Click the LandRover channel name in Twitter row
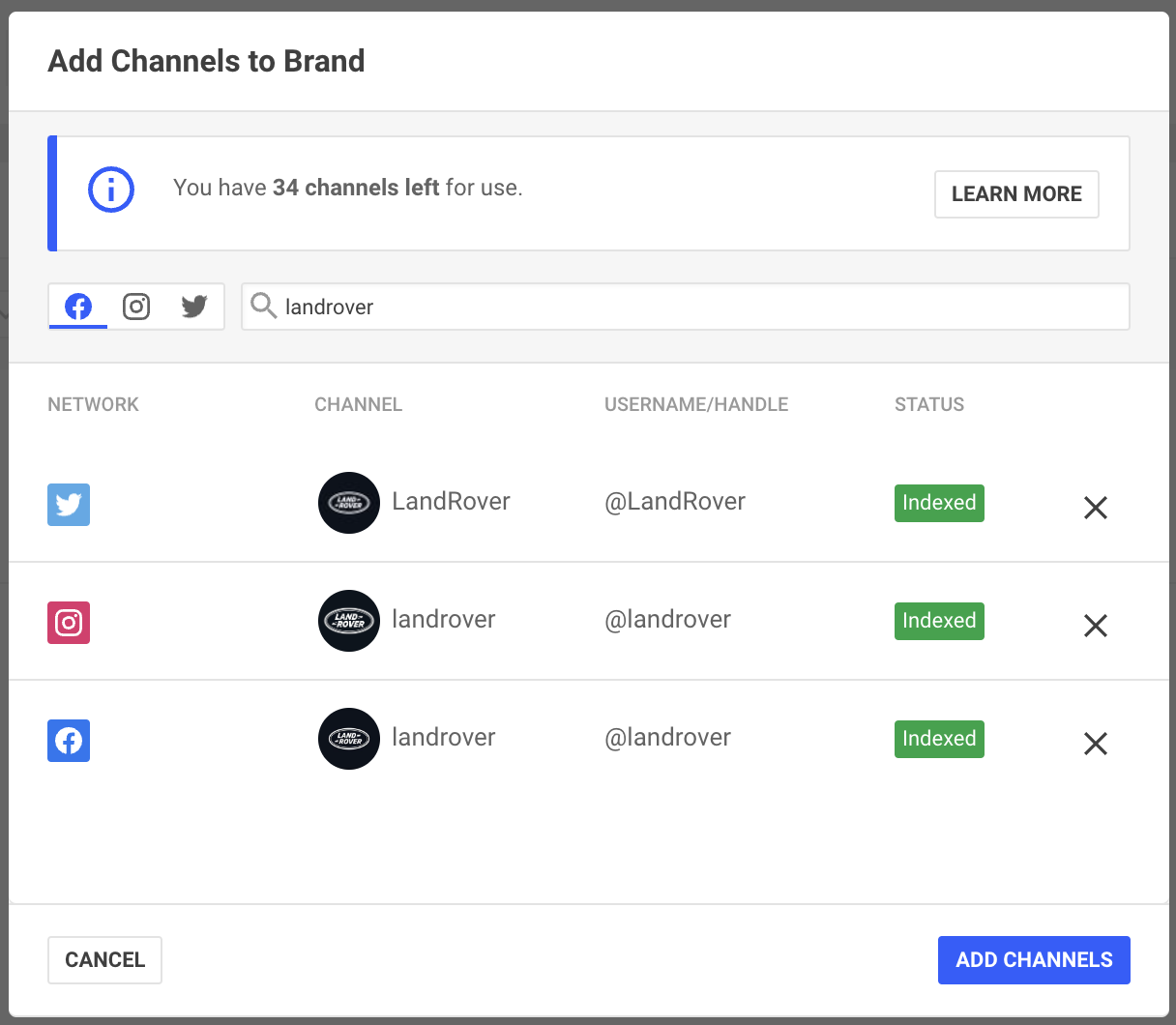 click(451, 502)
